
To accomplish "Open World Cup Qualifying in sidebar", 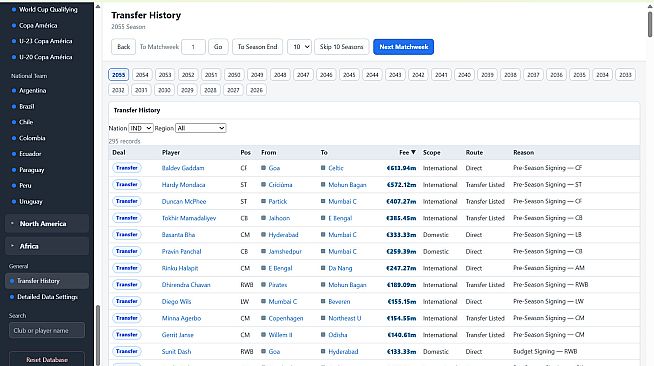I will pos(47,9).
